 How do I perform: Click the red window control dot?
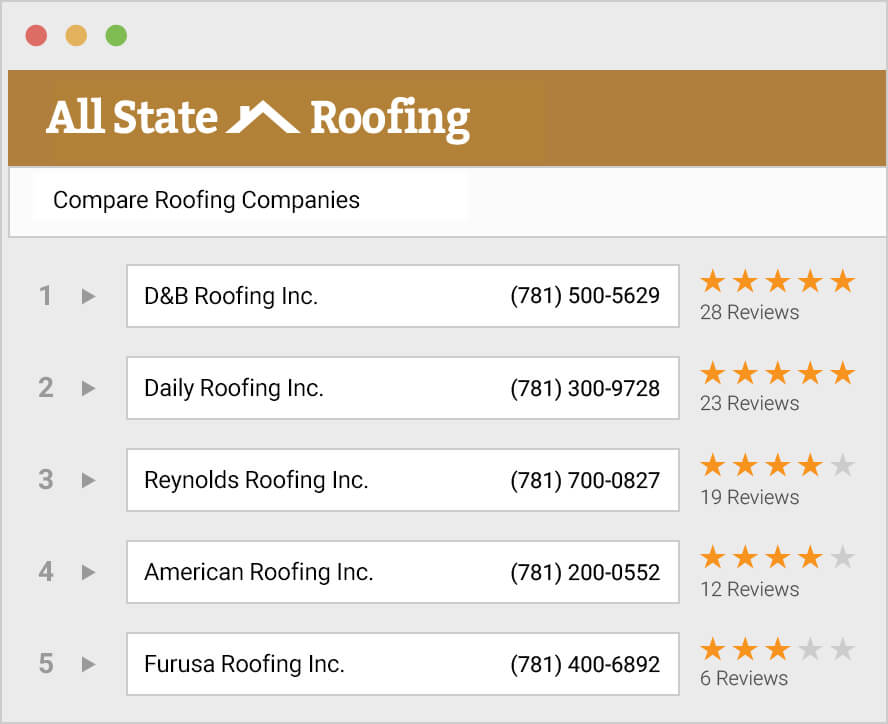click(37, 34)
